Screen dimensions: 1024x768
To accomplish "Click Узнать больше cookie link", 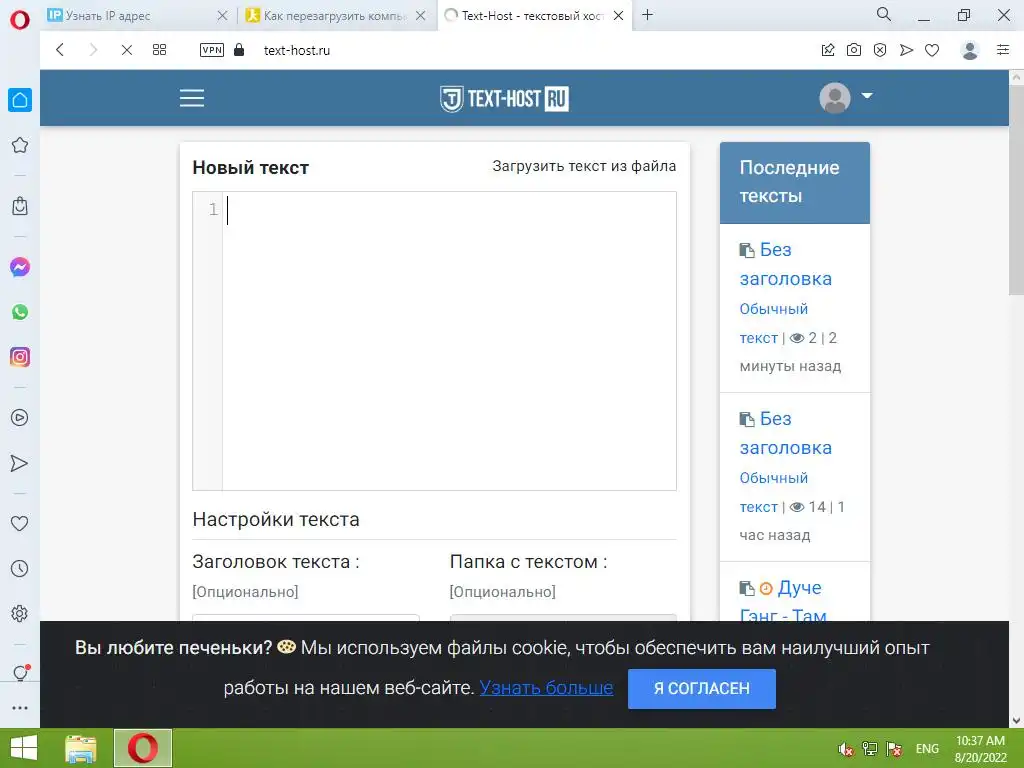I will [547, 688].
